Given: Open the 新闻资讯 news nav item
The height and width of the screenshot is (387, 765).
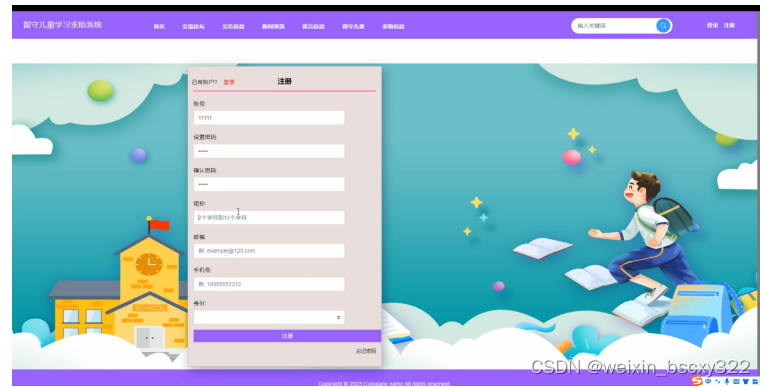Looking at the screenshot, I should 273,26.
